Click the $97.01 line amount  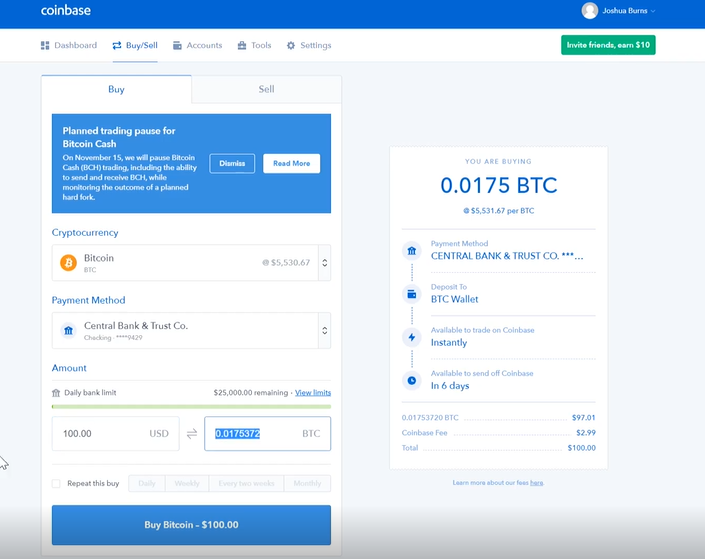(584, 417)
